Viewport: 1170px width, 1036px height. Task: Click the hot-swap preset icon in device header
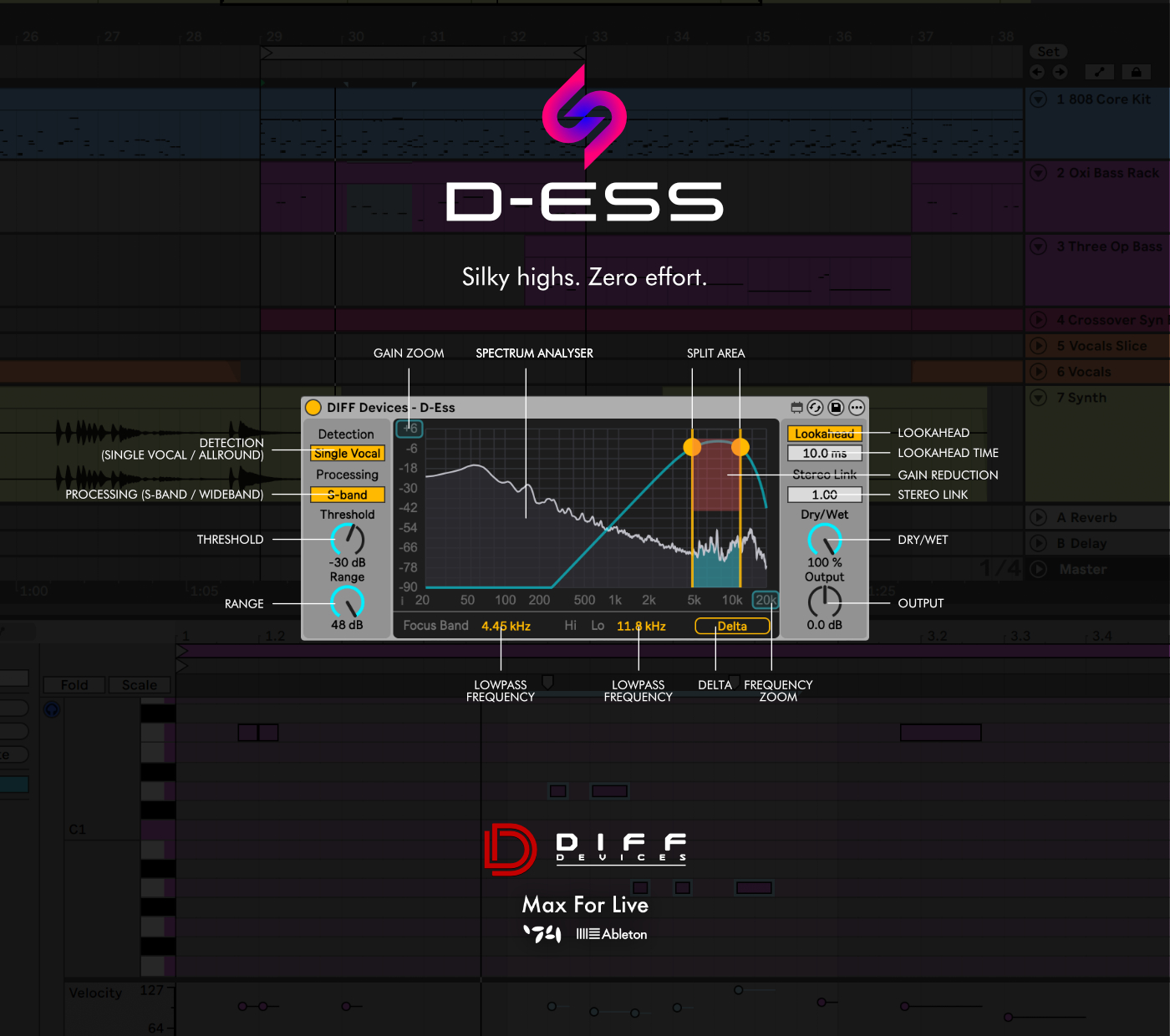click(815, 408)
